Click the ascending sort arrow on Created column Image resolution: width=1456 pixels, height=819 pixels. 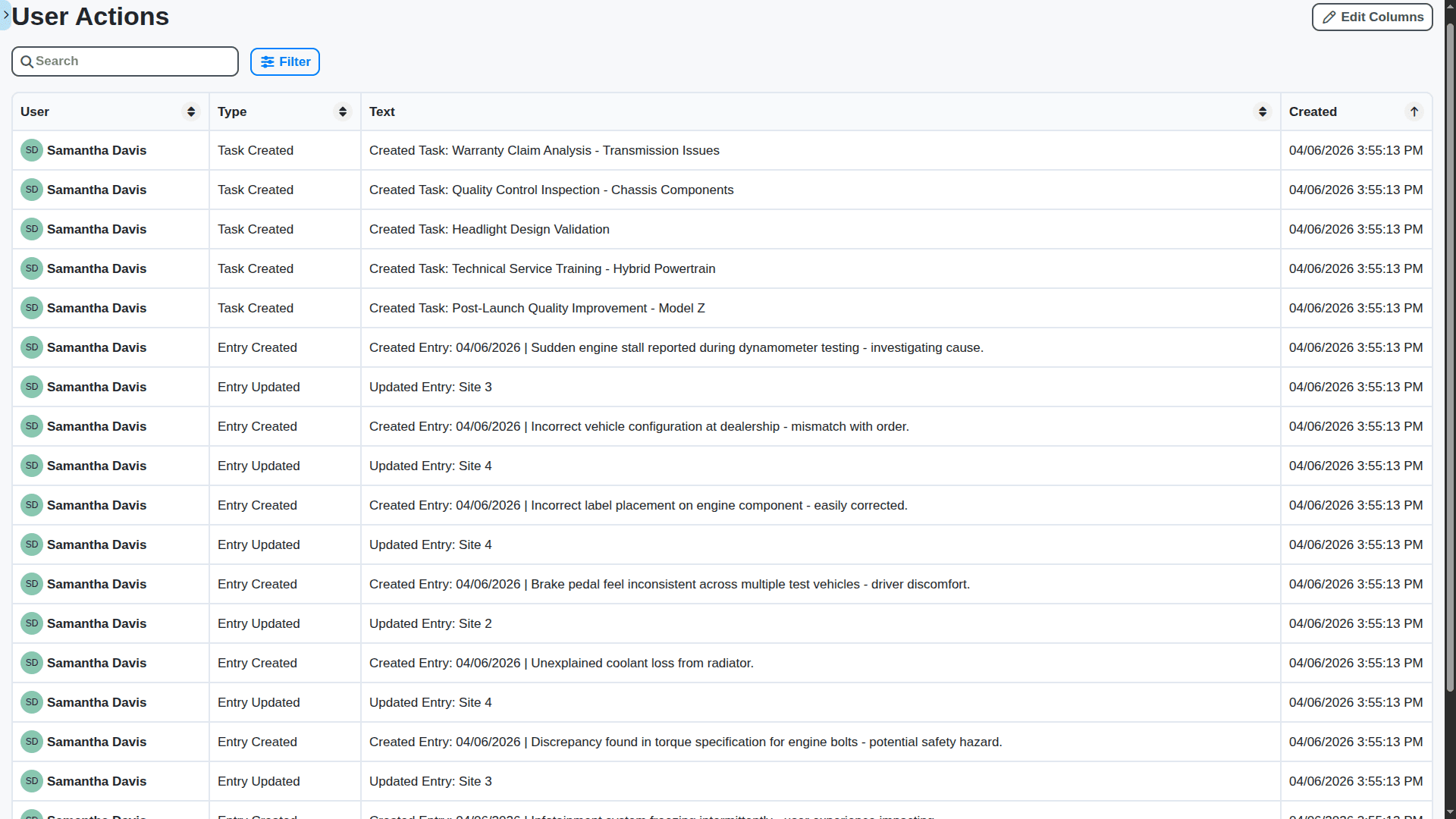[x=1414, y=111]
